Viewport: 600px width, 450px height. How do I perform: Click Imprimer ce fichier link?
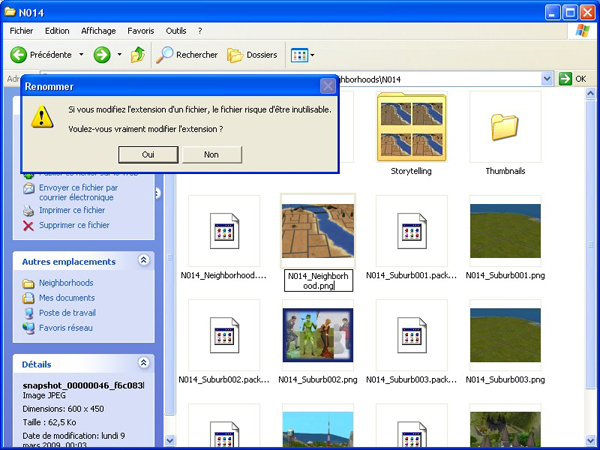[72, 210]
